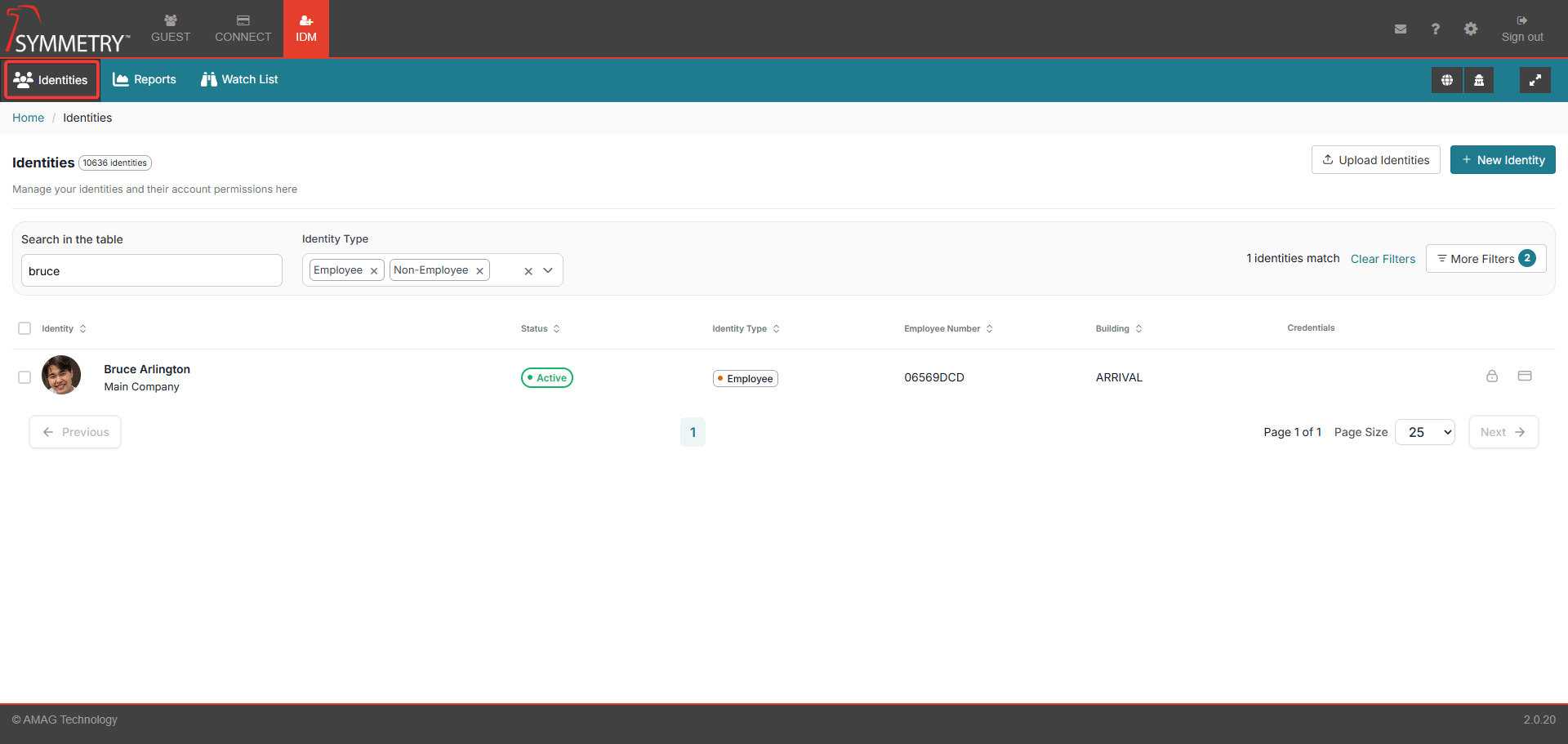This screenshot has height=744, width=1568.
Task: Expand the Identity Type dropdown arrow
Action: tap(548, 270)
